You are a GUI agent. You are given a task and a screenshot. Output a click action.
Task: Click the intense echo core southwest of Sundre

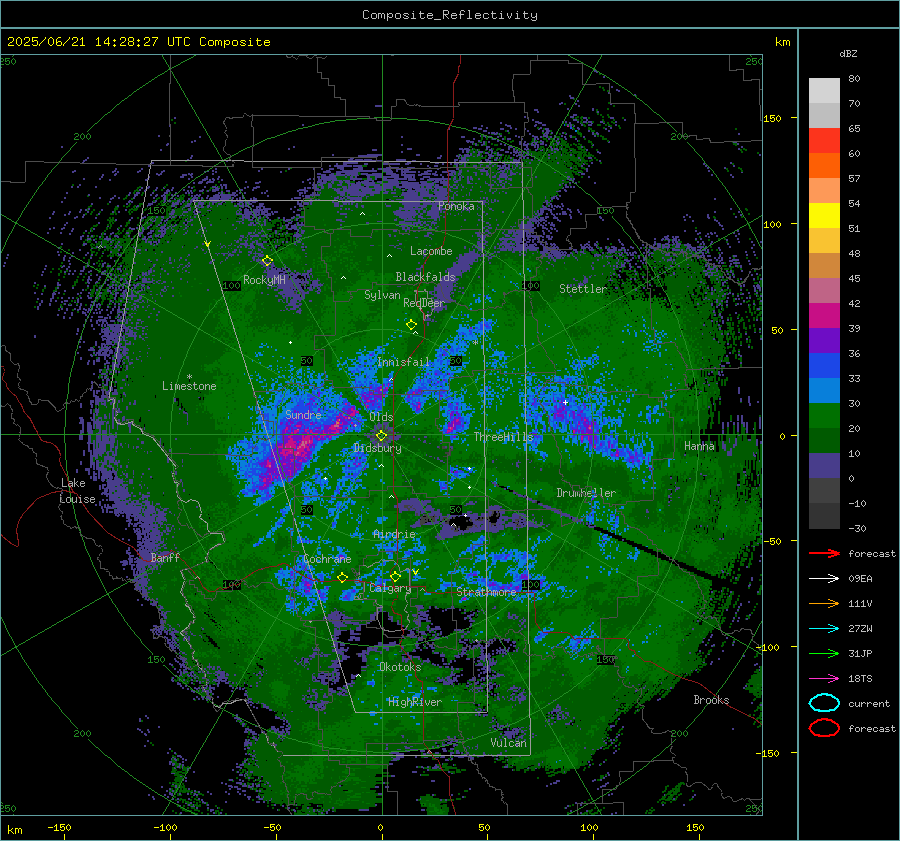tap(298, 447)
